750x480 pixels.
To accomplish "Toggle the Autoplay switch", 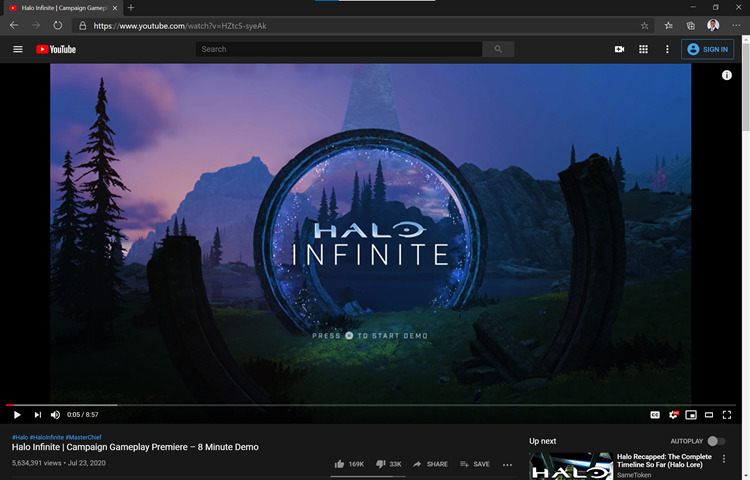I will (x=715, y=441).
